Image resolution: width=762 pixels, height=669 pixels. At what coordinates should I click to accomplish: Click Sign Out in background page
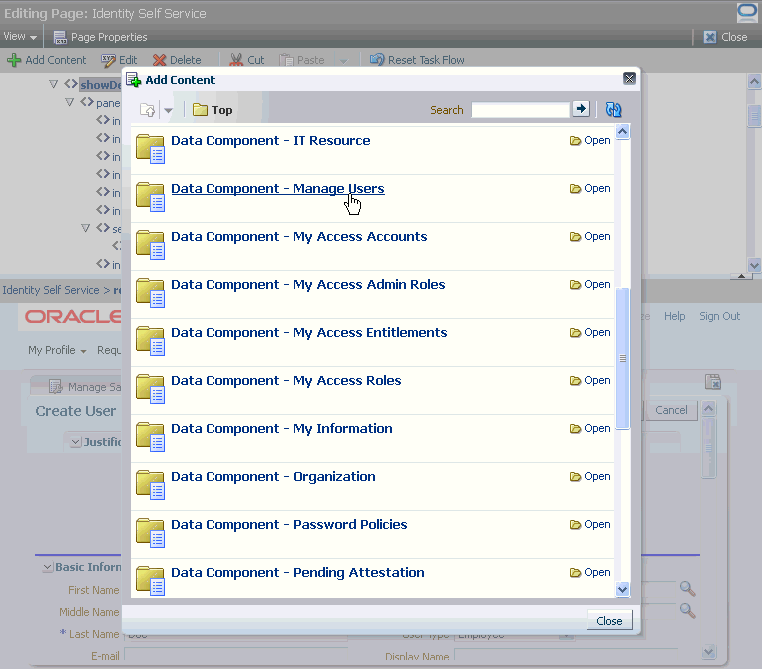point(719,316)
